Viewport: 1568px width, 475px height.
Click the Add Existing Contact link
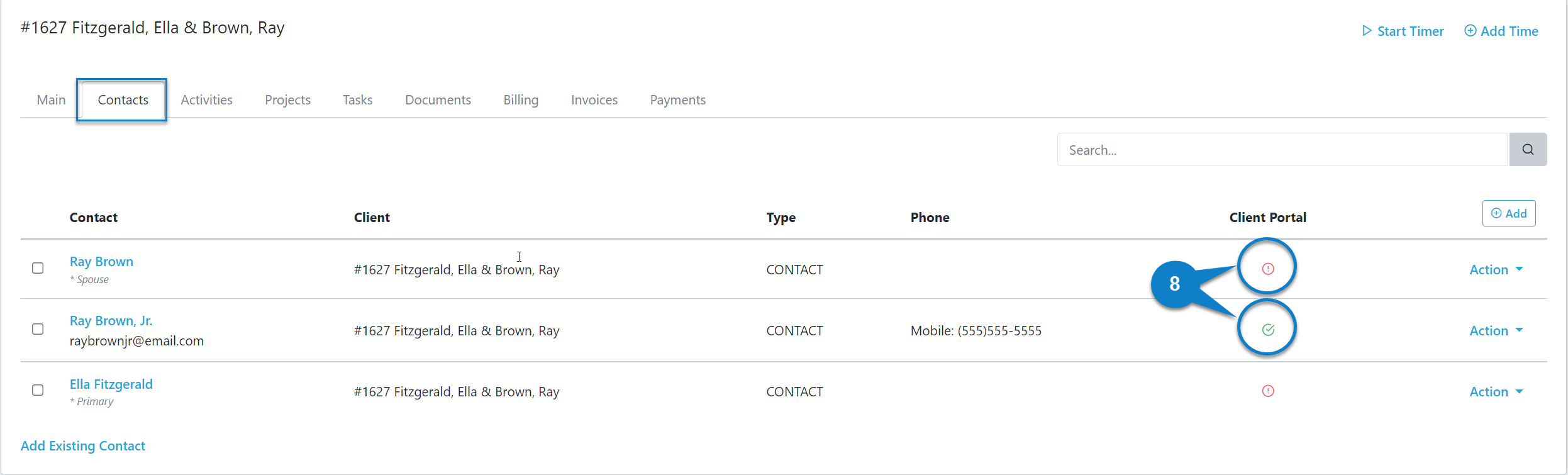coord(82,445)
